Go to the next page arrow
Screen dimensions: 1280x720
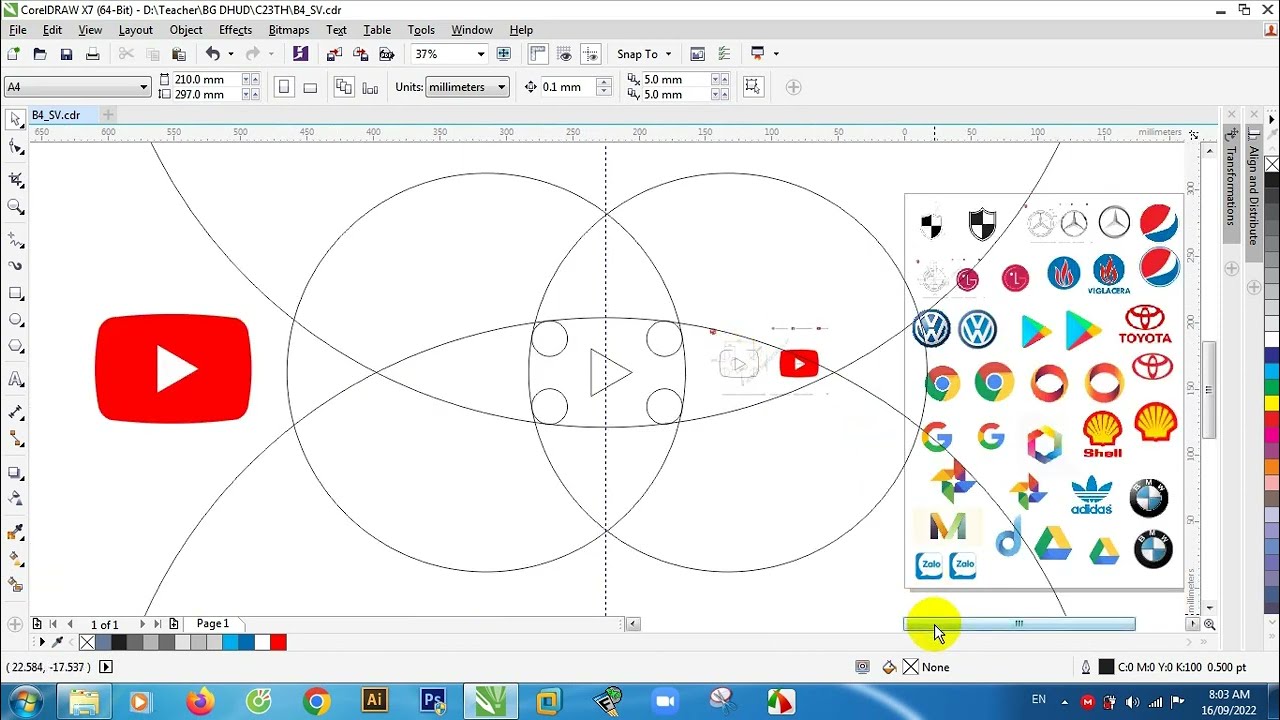(141, 624)
